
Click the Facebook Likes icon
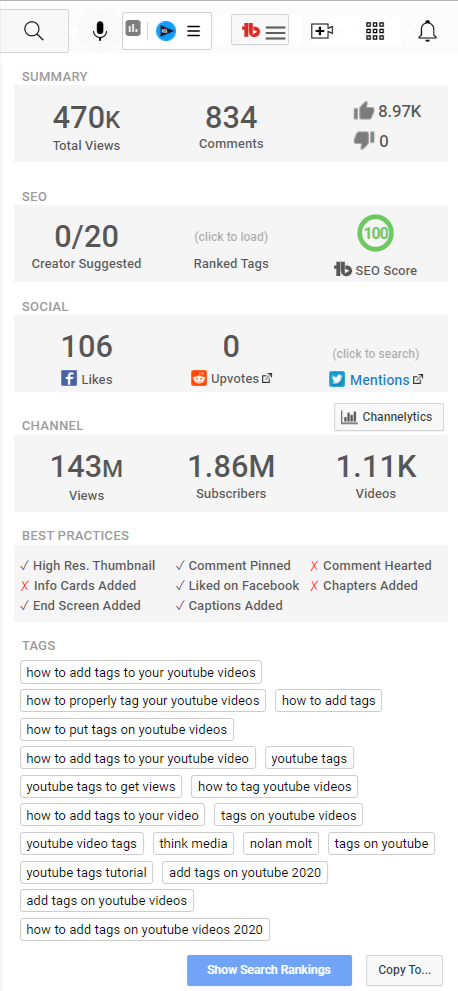point(69,379)
